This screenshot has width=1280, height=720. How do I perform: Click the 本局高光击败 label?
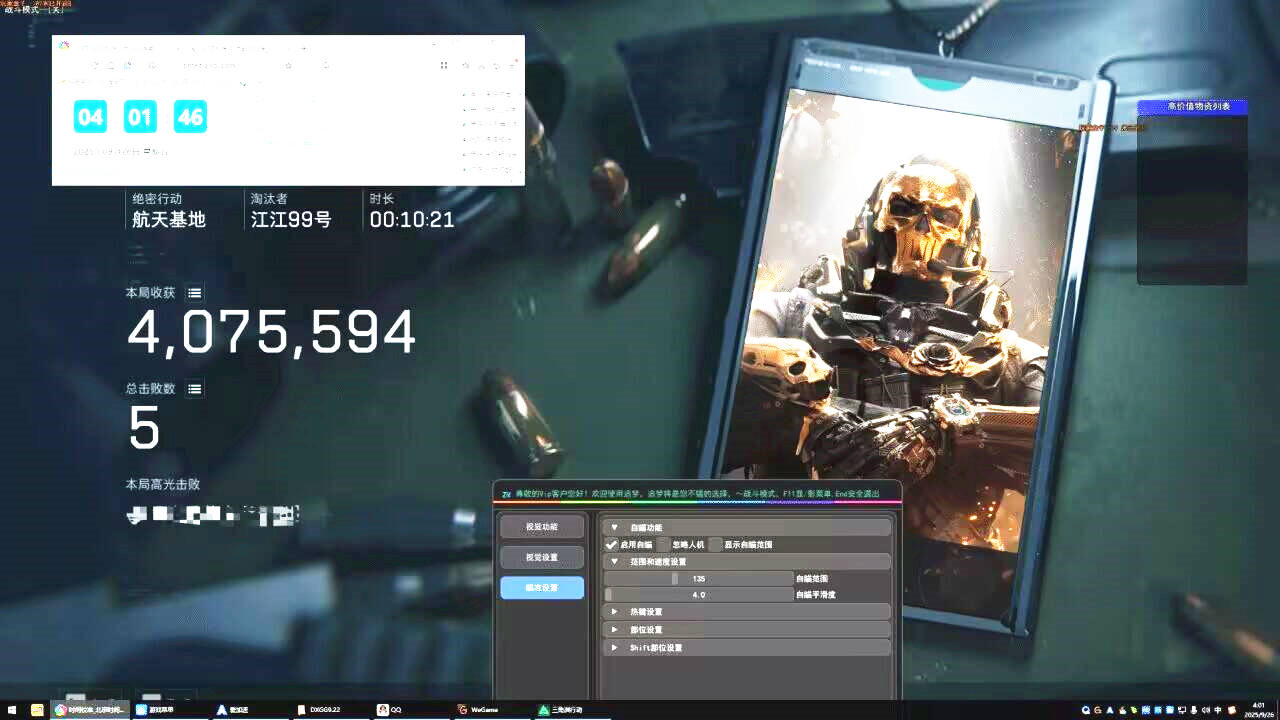pos(162,484)
